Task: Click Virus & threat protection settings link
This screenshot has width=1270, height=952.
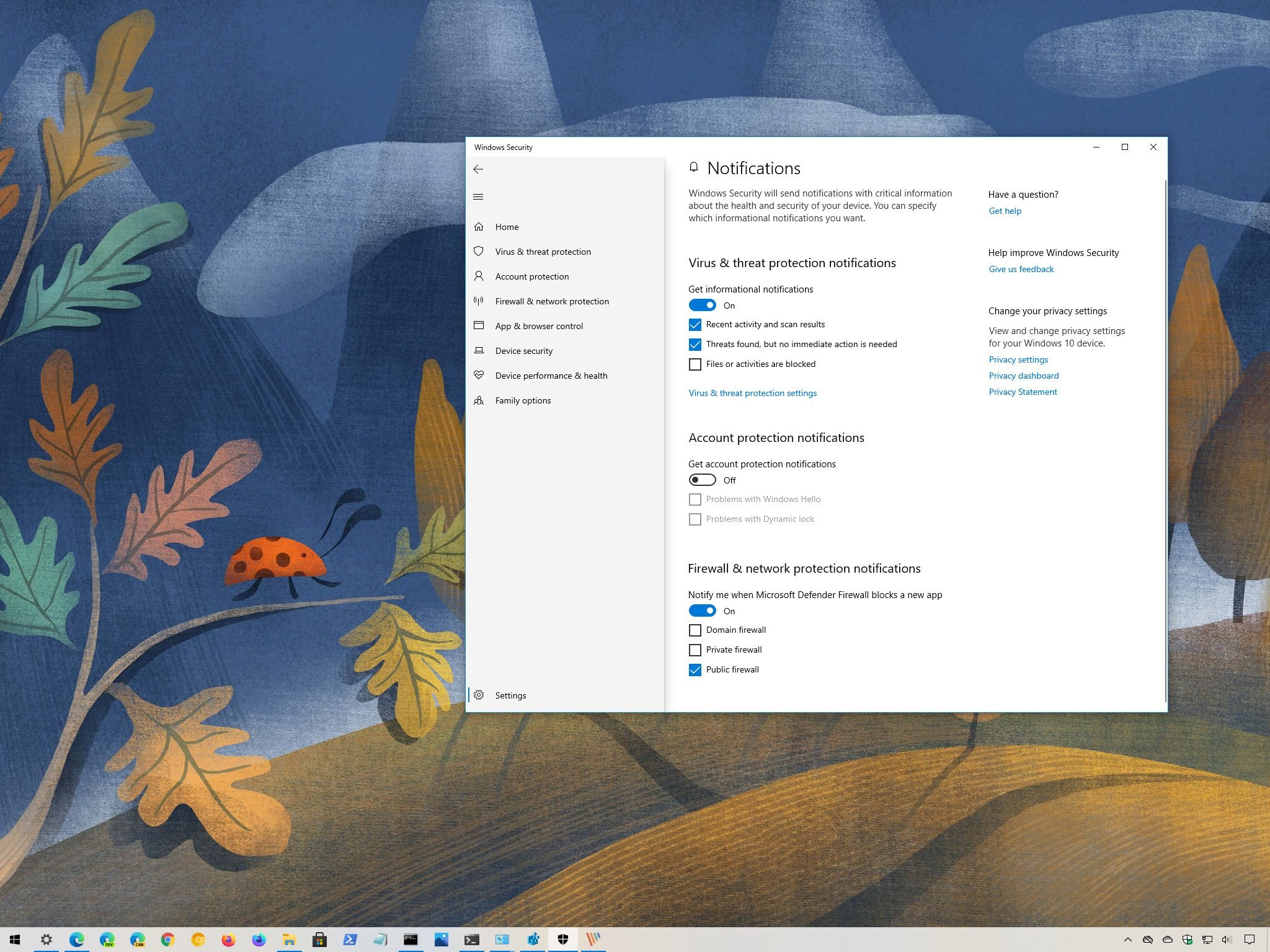Action: [752, 392]
